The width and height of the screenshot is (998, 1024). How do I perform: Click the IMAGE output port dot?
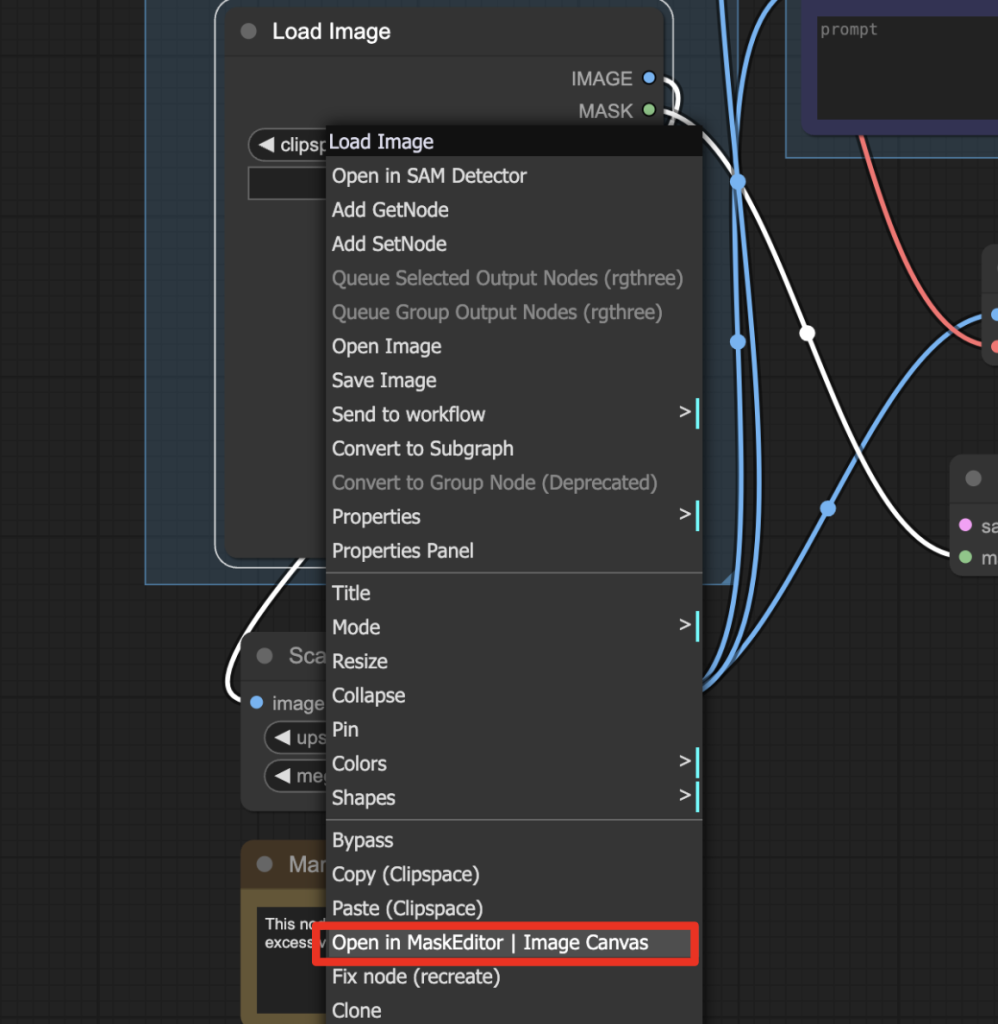[x=649, y=78]
